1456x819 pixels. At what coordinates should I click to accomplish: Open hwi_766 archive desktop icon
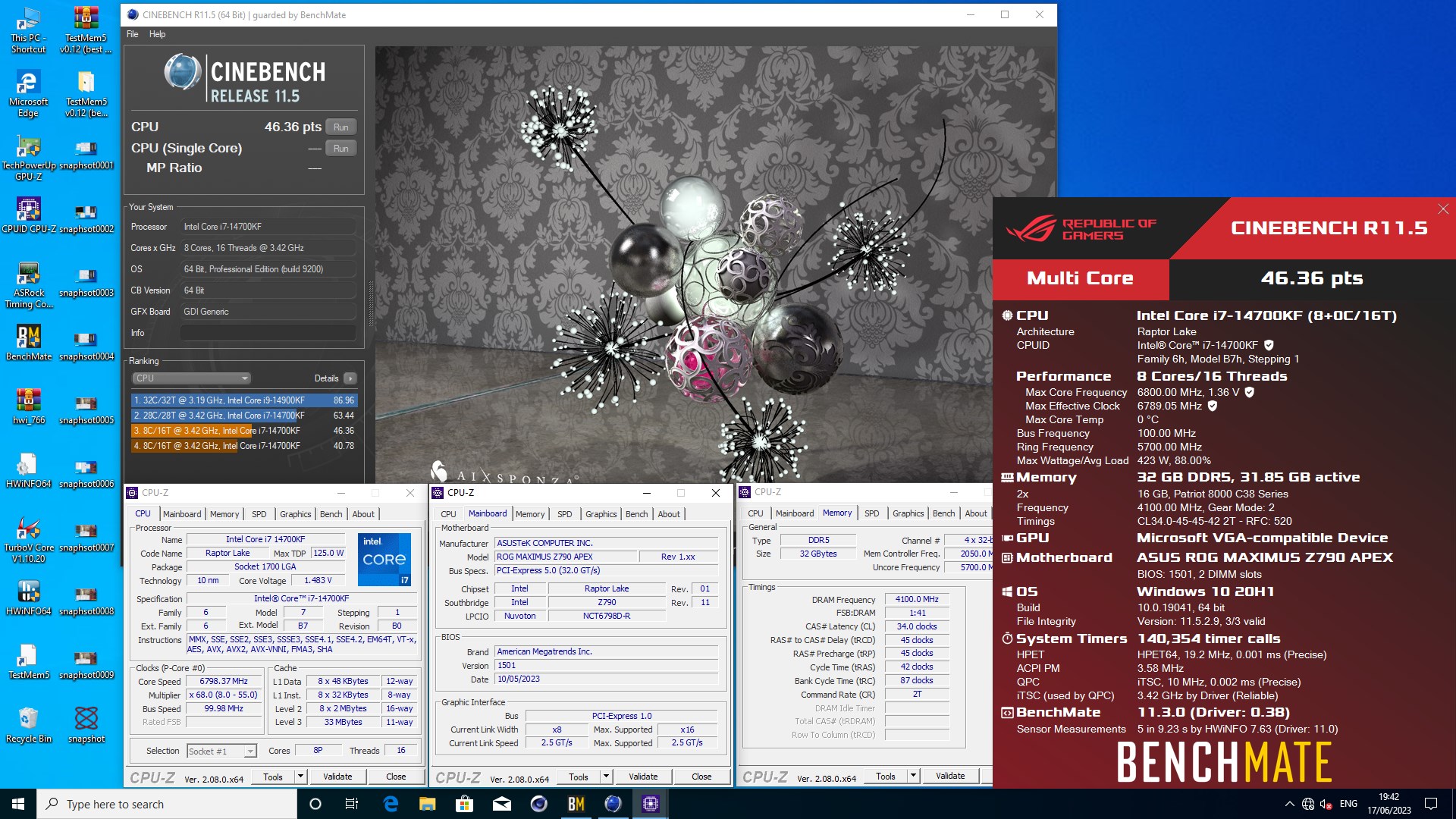point(28,406)
